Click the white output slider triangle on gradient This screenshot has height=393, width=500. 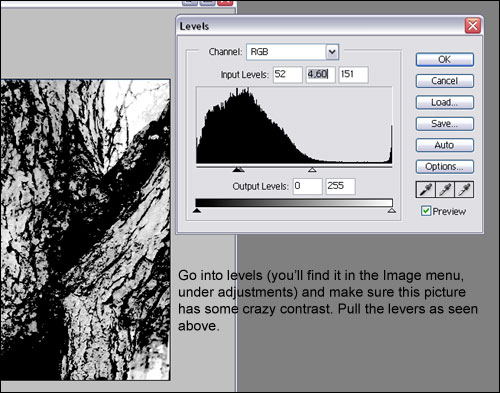click(392, 210)
